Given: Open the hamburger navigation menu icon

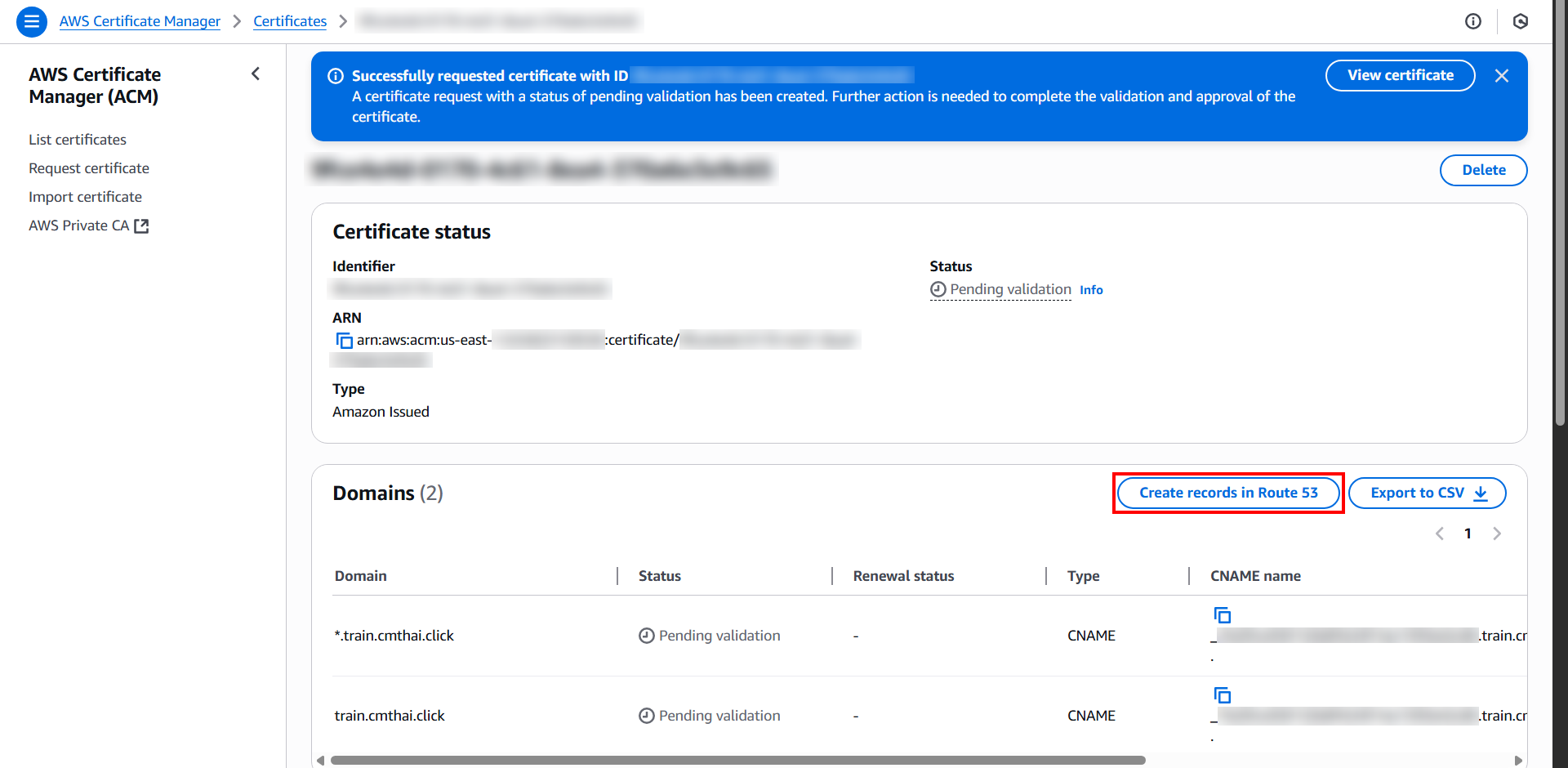Looking at the screenshot, I should (32, 21).
